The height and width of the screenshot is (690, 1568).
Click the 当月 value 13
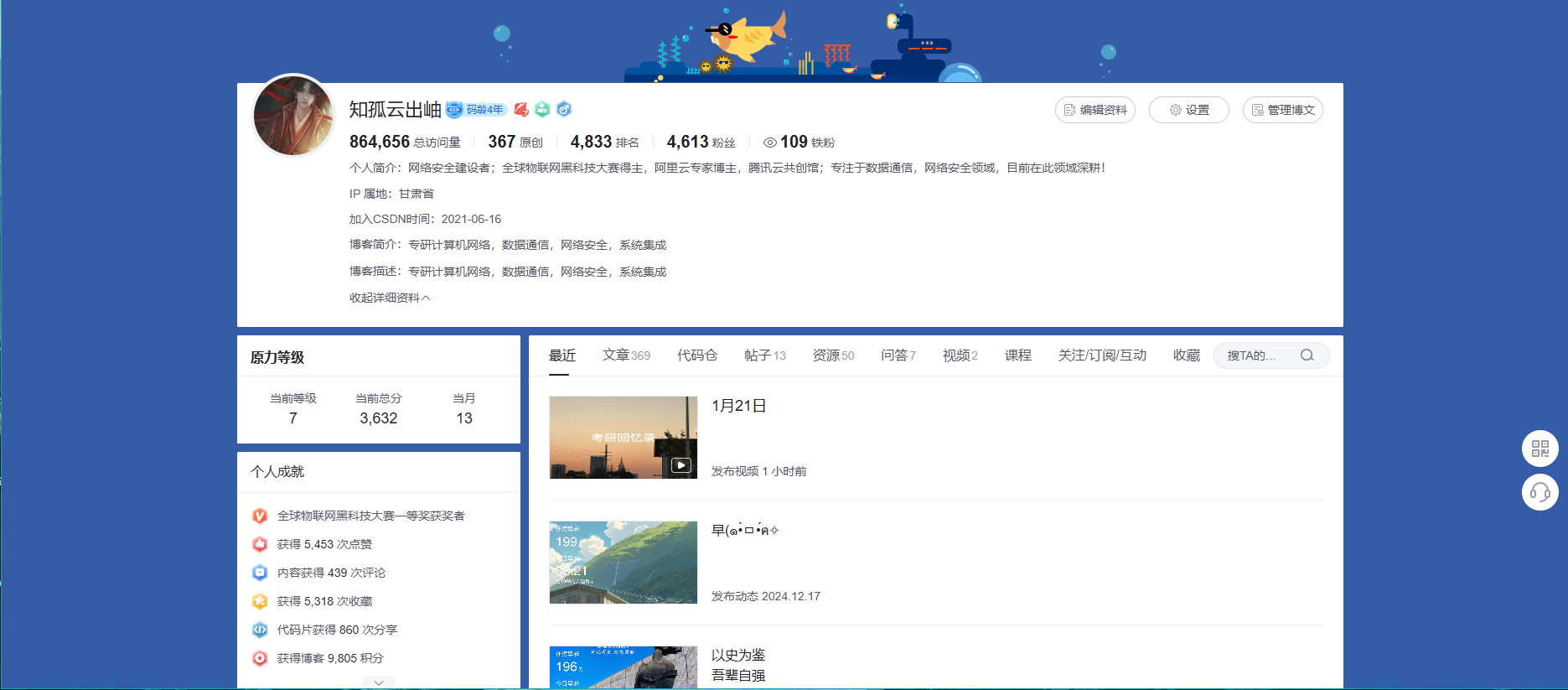[464, 418]
